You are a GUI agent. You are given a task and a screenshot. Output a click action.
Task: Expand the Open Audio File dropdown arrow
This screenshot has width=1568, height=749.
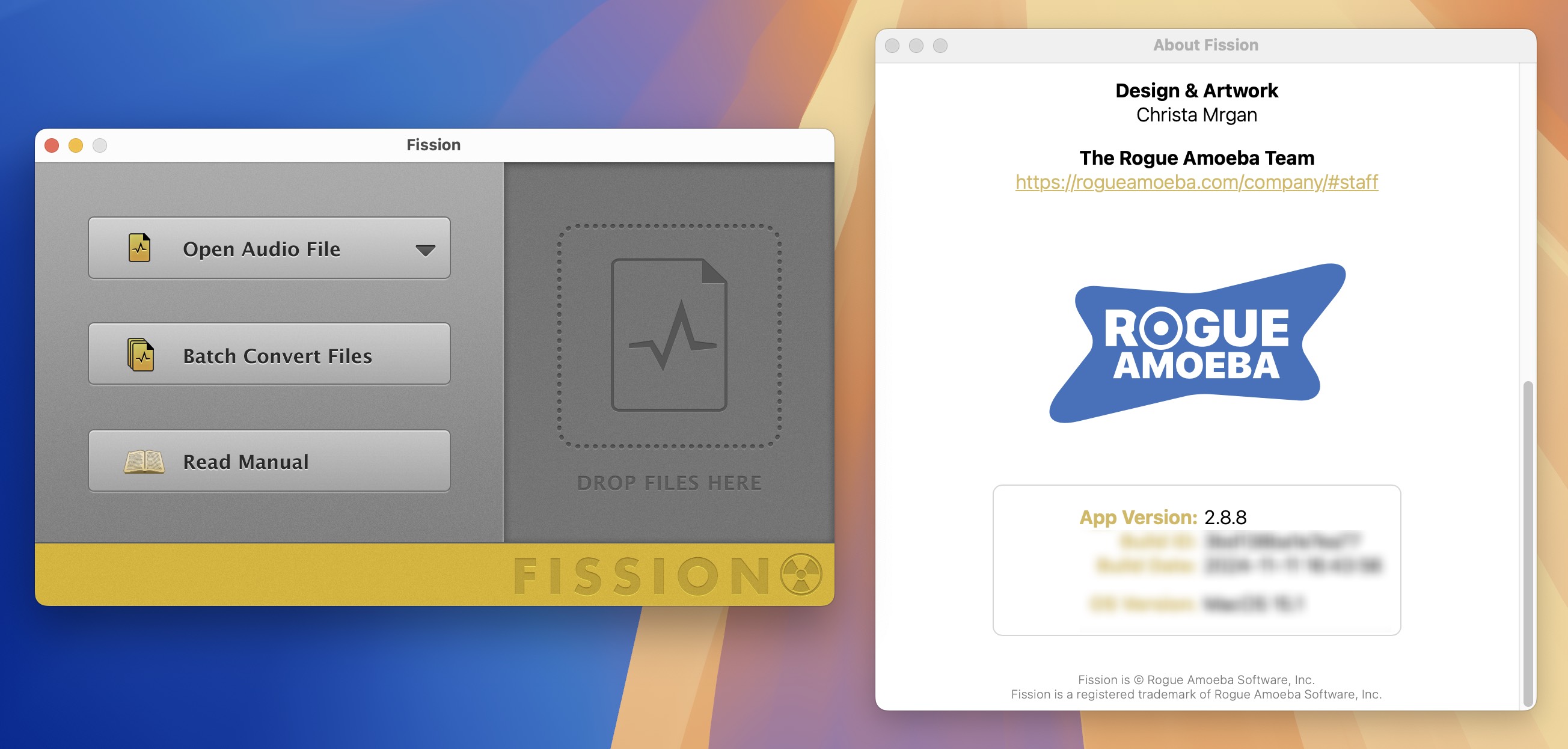(429, 250)
